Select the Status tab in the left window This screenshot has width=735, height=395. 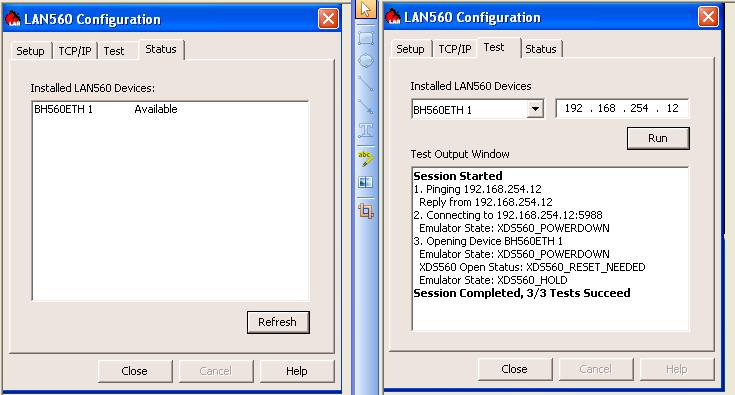(161, 49)
